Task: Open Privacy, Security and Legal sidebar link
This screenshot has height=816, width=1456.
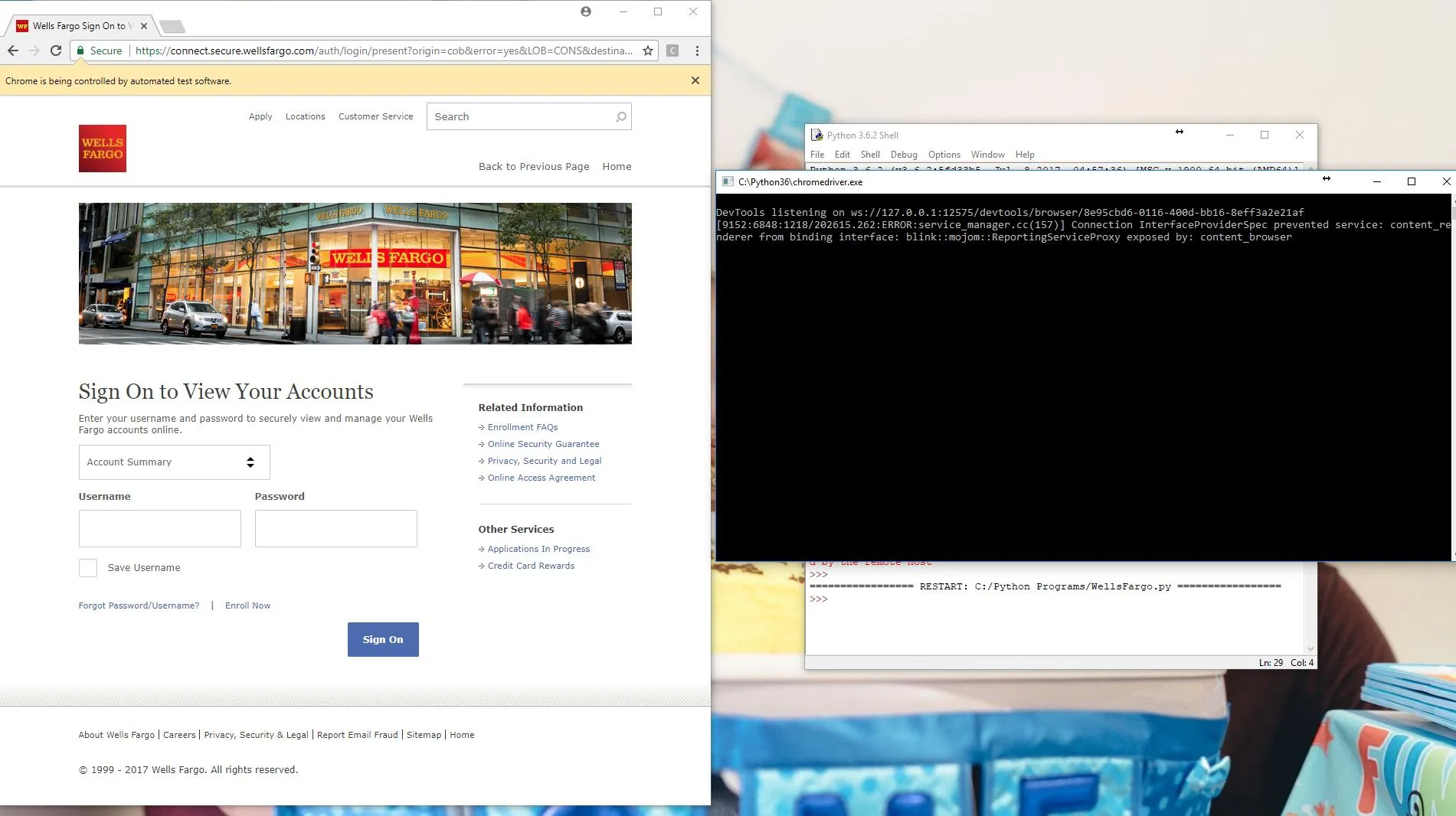Action: (545, 461)
